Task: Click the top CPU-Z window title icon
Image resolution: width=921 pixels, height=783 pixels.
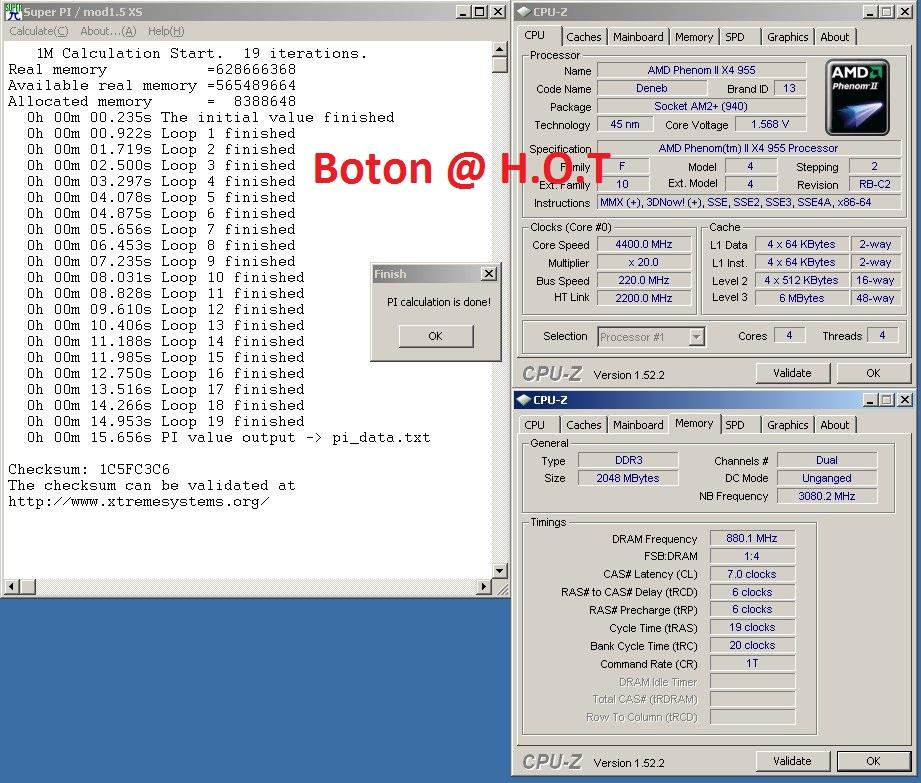Action: click(525, 11)
